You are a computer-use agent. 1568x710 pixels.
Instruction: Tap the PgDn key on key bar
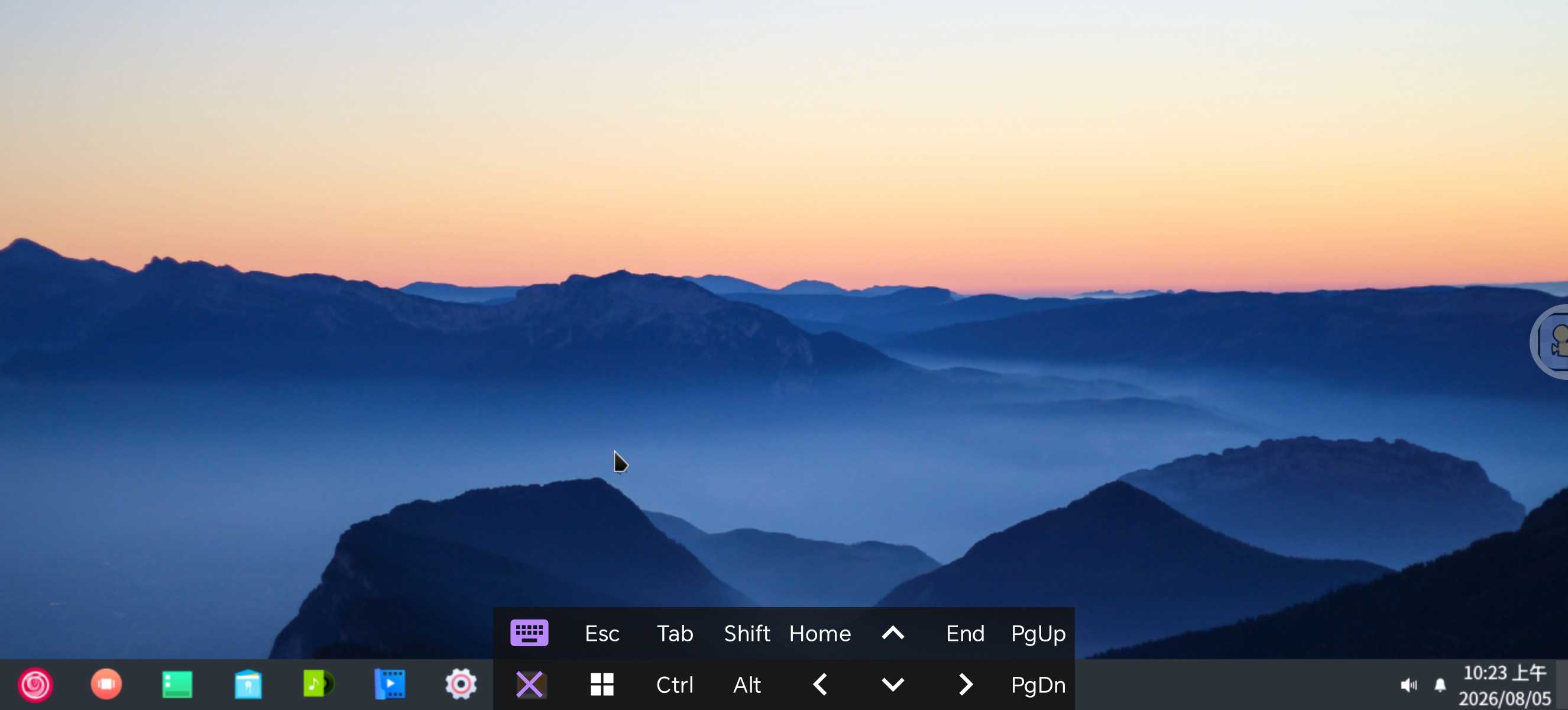click(x=1038, y=685)
